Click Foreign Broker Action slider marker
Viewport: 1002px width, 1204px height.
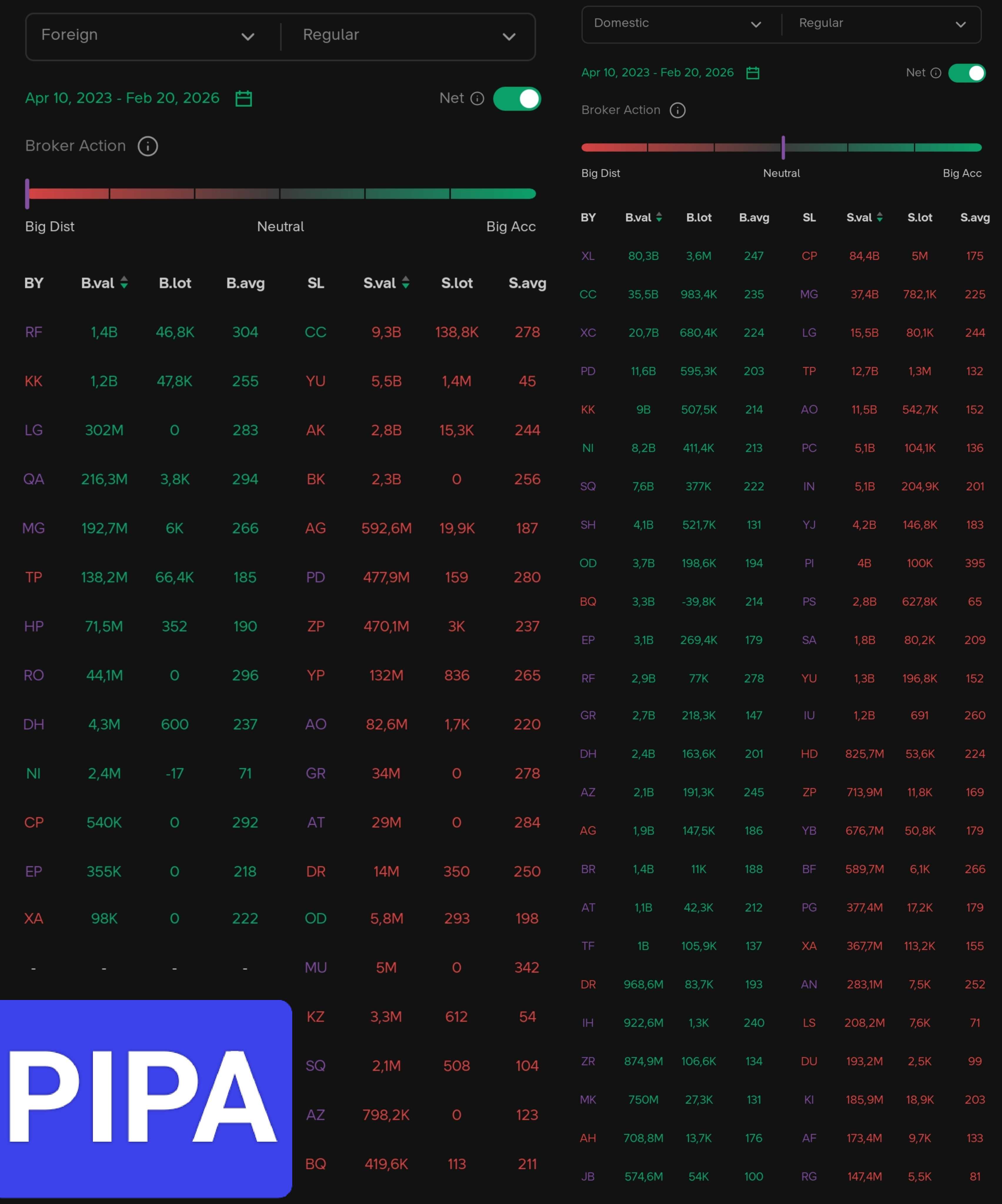click(x=27, y=194)
